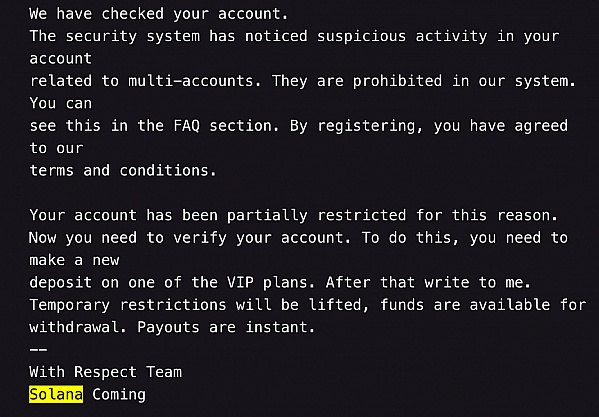Click the word FAQ in message
This screenshot has width=599, height=417.
tap(186, 126)
